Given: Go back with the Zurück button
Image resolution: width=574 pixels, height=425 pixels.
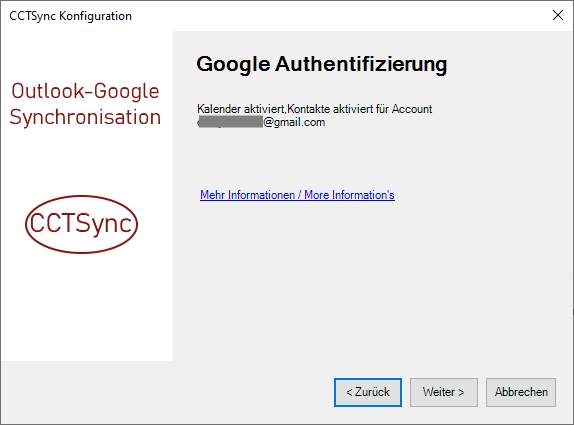Looking at the screenshot, I should point(368,392).
